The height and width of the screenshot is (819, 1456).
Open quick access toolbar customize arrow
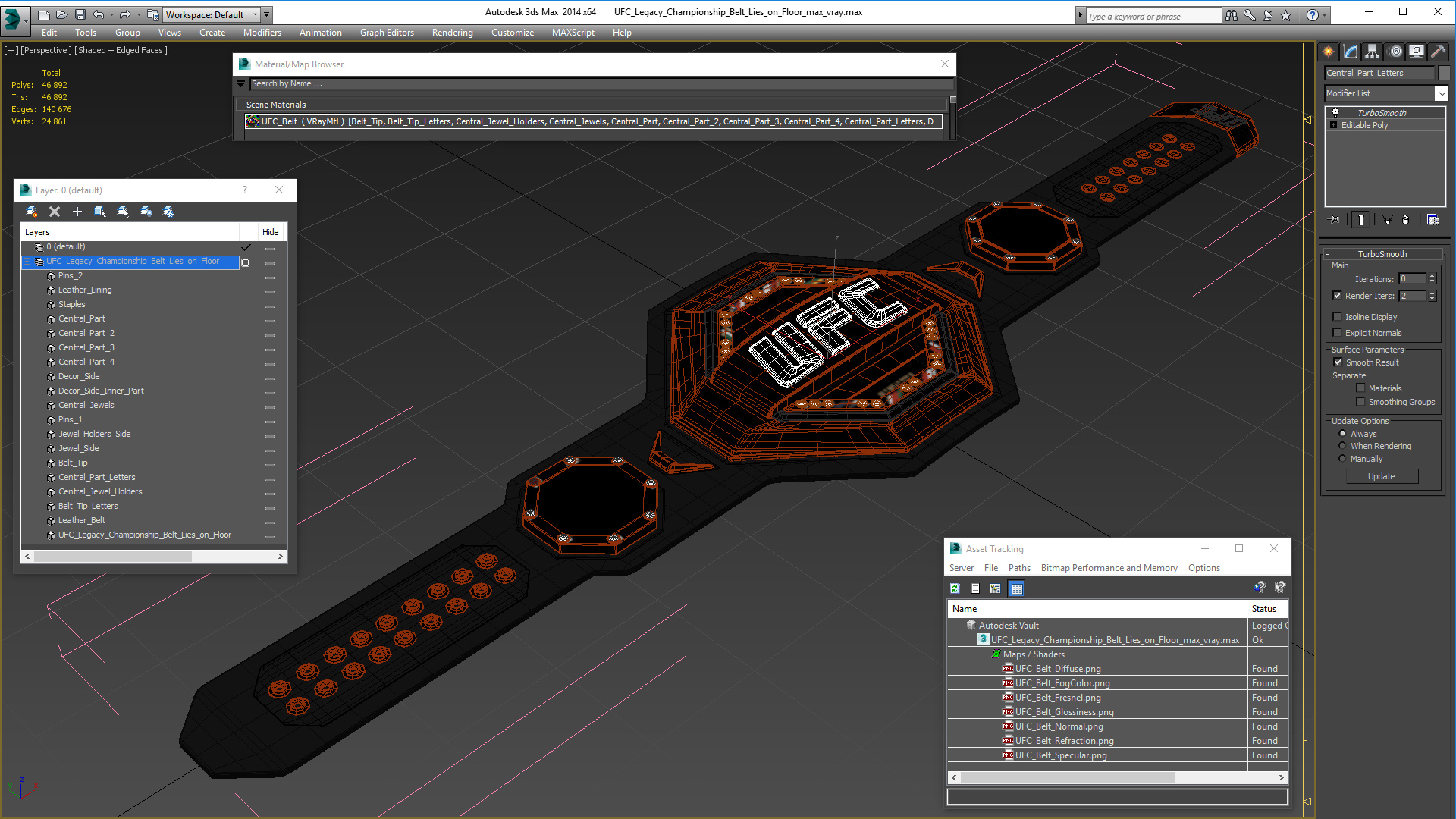(267, 14)
